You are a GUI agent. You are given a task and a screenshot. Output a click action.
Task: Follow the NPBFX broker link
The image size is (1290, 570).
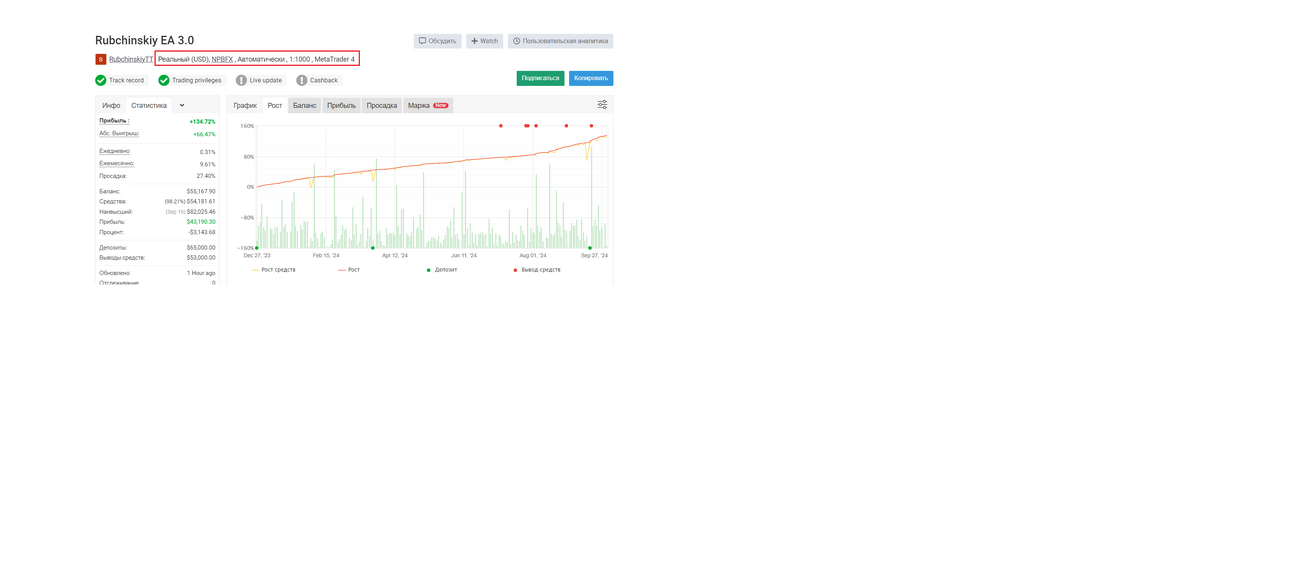point(222,59)
